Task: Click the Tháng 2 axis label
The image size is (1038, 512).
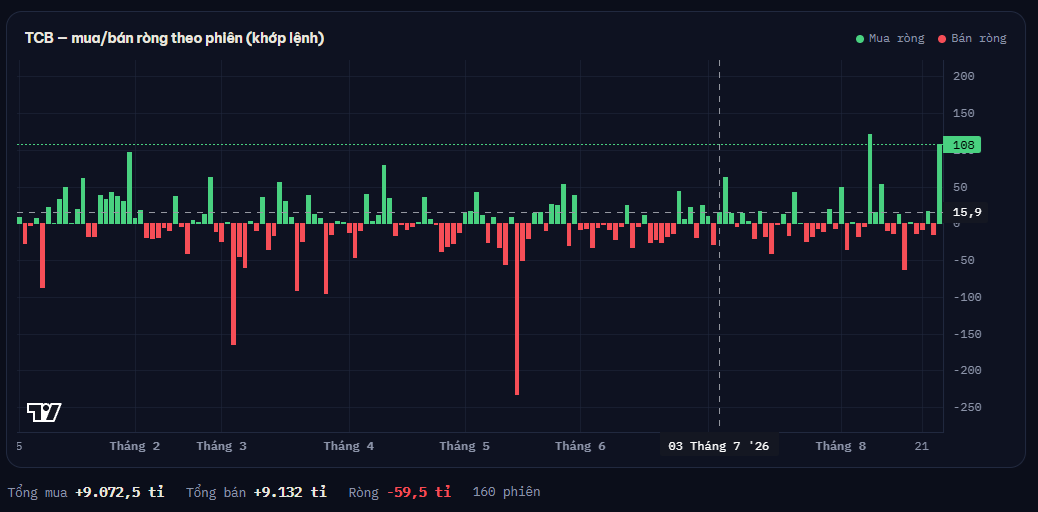Action: [135, 446]
